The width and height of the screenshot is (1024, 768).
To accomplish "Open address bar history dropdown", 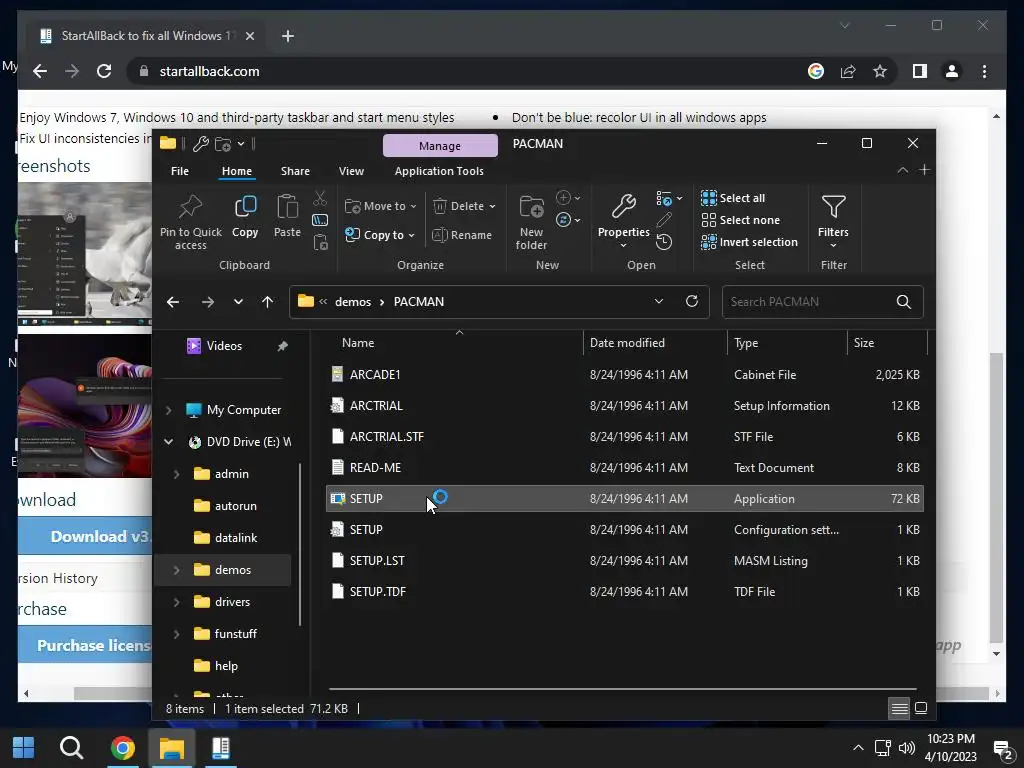I will tap(658, 301).
